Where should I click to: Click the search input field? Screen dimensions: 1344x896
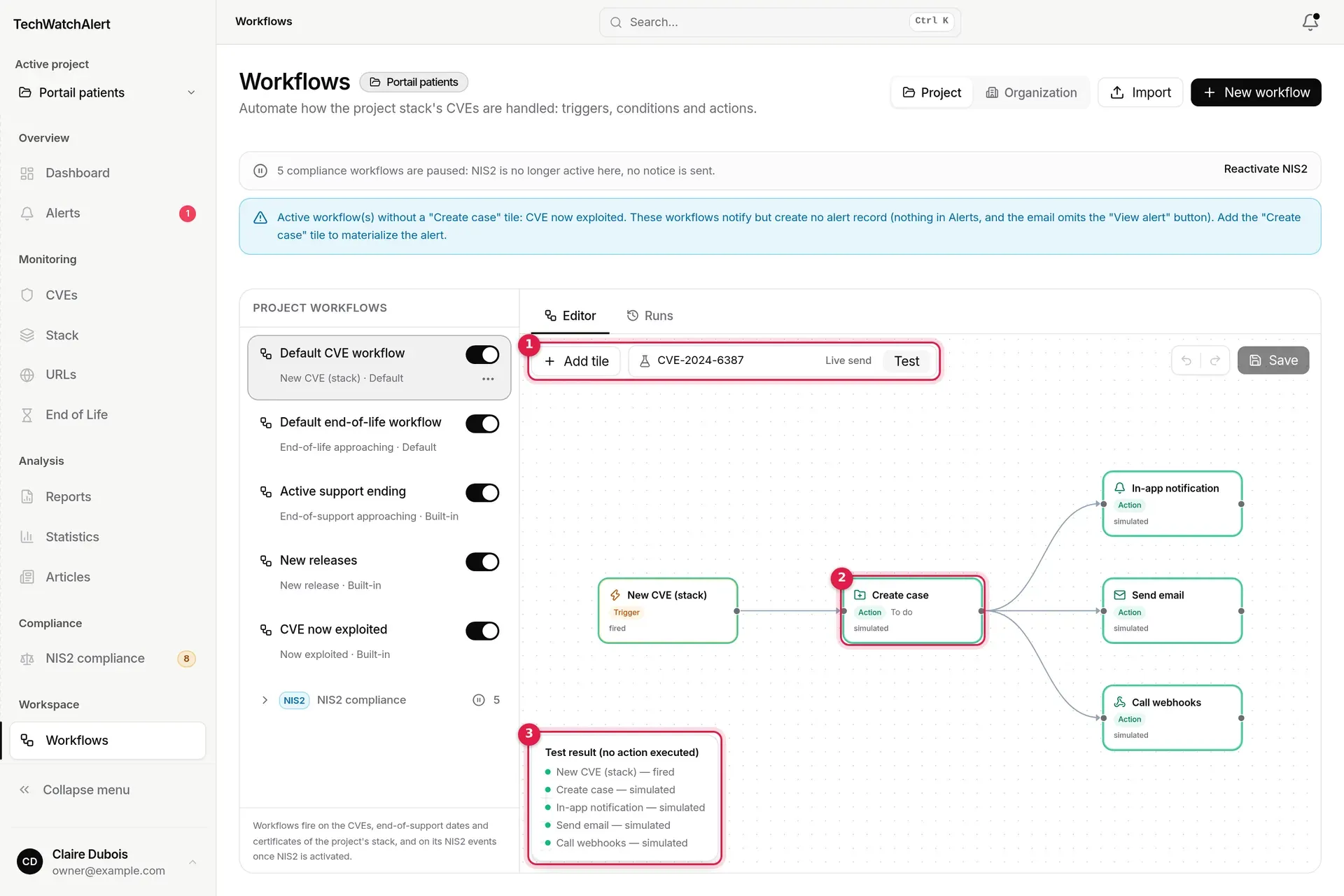pos(780,22)
